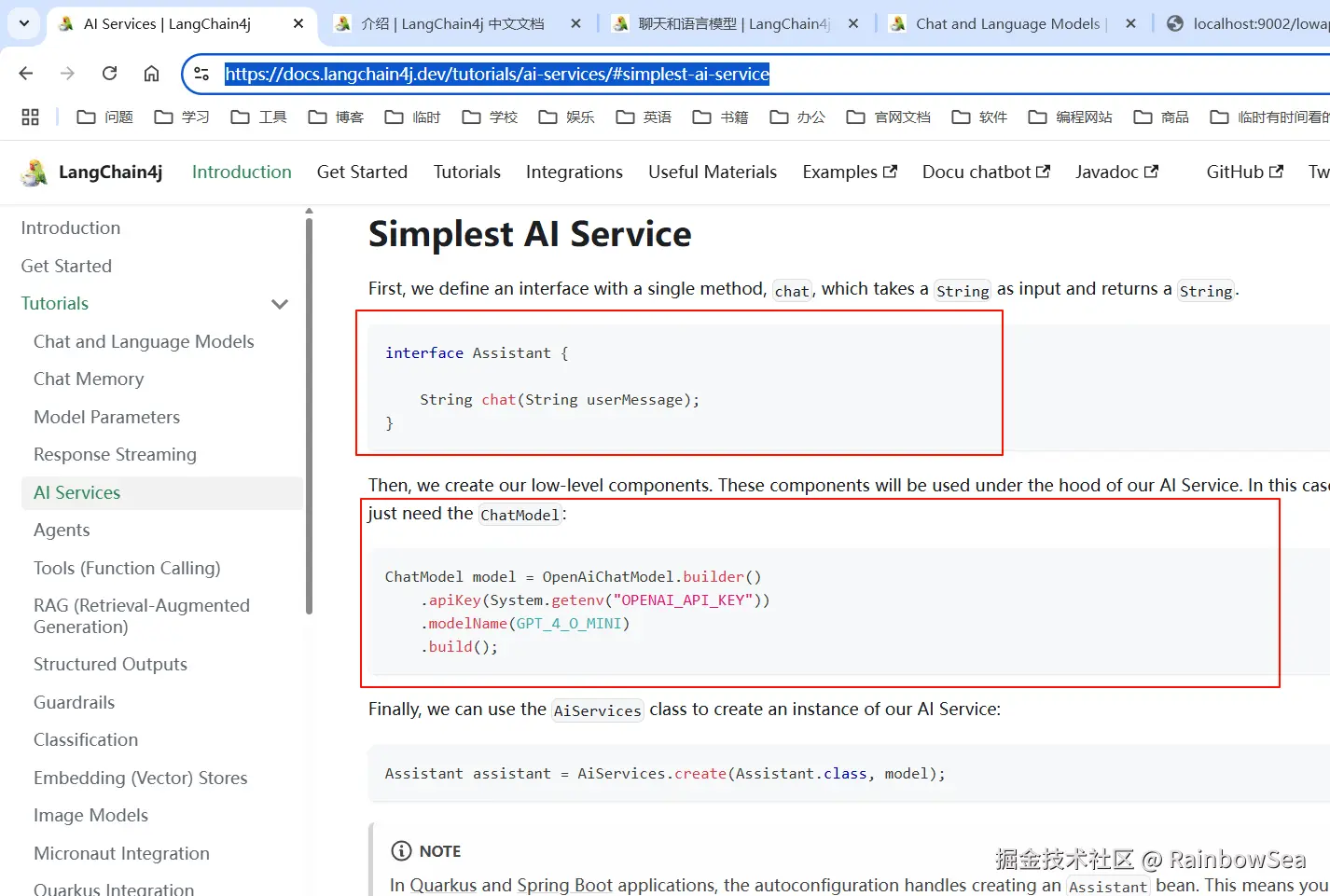Collapse the Tutorials sidebar category chevron
Screen dimensions: 1330x896
[x=280, y=304]
